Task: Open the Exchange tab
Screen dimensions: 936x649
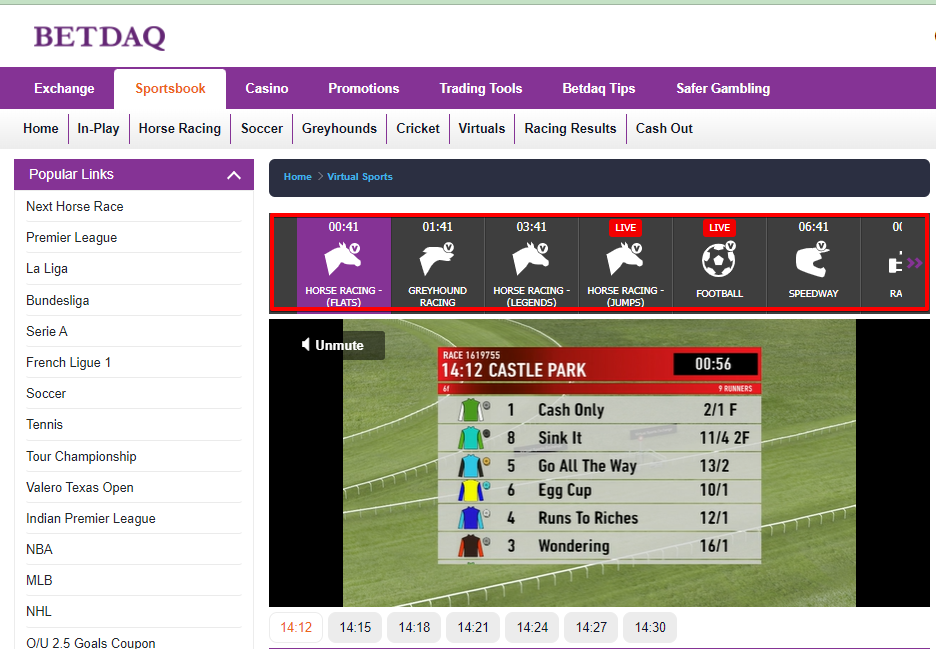Action: pyautogui.click(x=64, y=88)
